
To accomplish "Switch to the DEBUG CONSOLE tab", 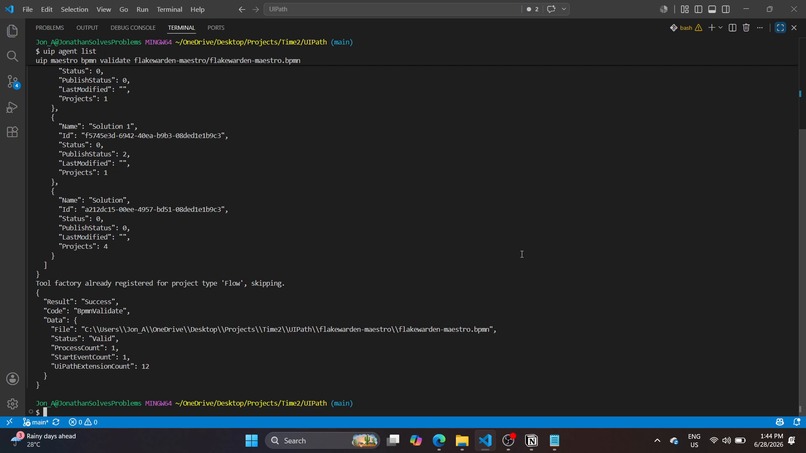I will (133, 28).
